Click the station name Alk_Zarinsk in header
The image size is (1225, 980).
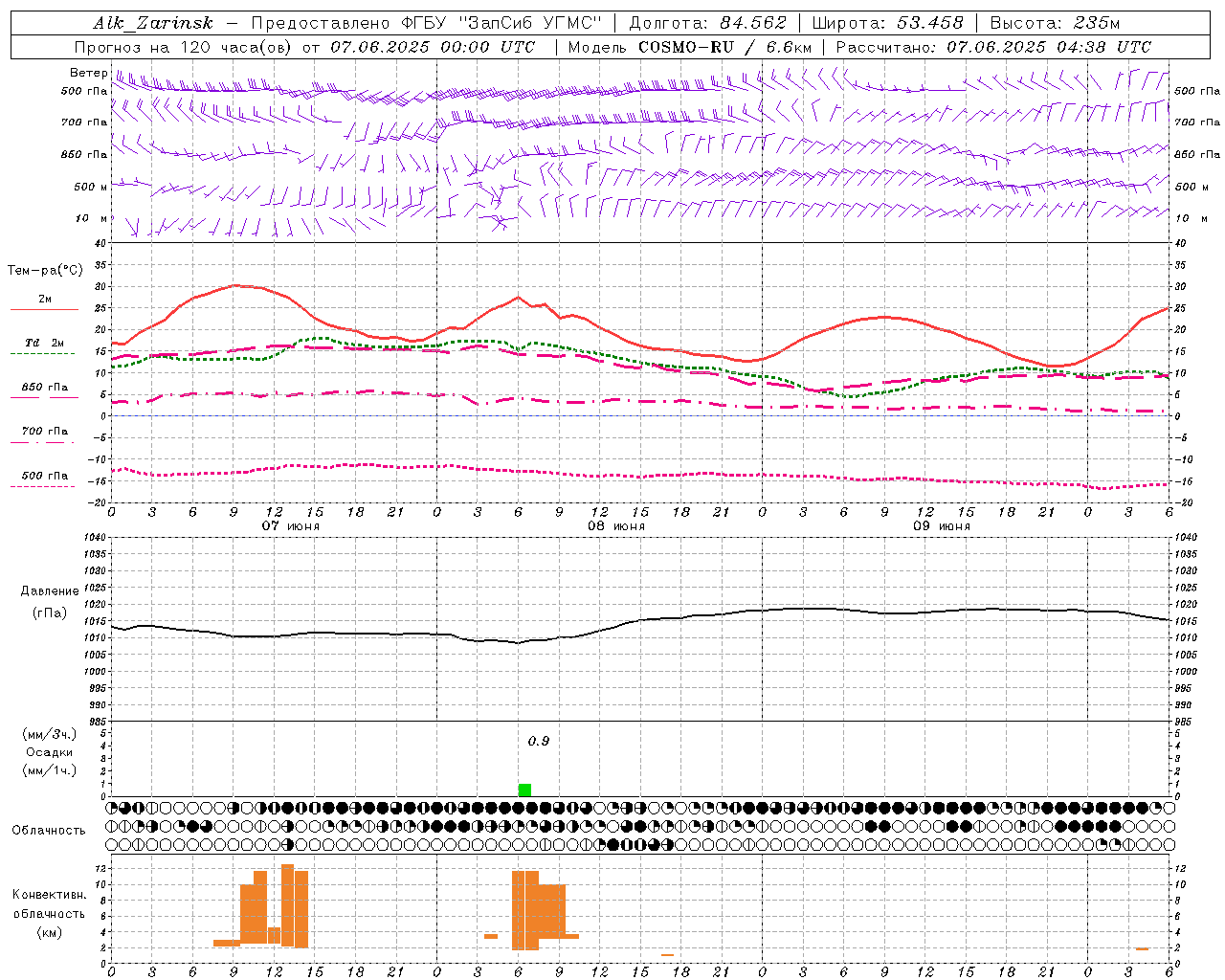(153, 23)
